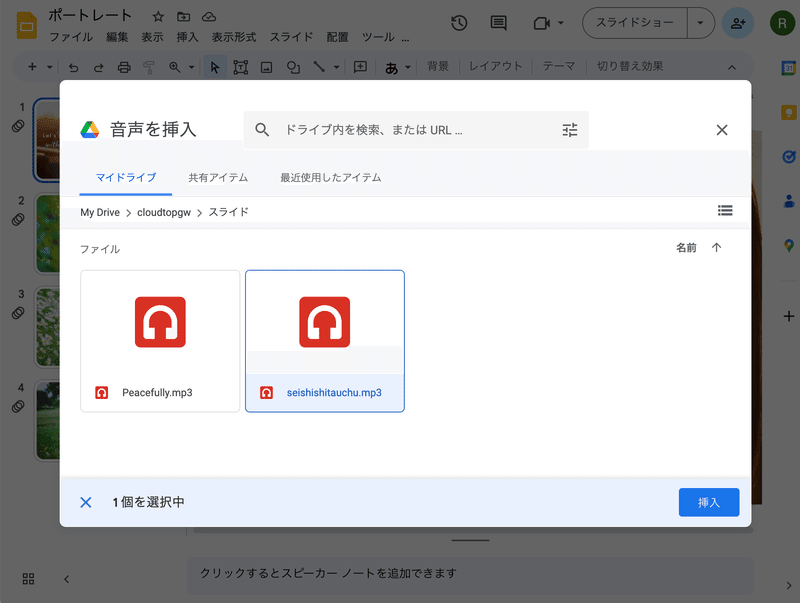Expand the zoom level dropdown
This screenshot has height=603, width=800.
tap(191, 67)
